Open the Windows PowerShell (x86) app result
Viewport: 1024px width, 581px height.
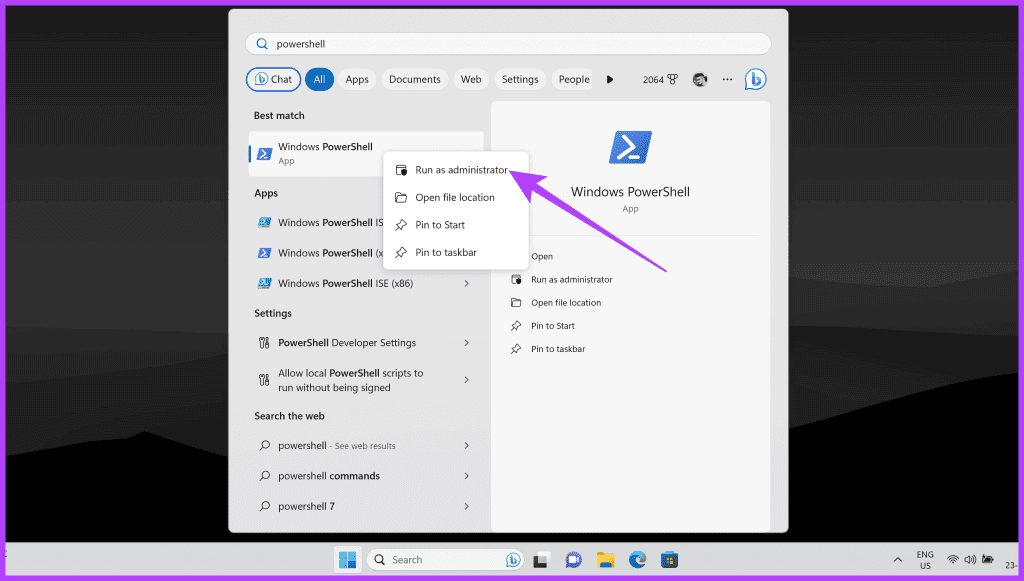coord(319,253)
